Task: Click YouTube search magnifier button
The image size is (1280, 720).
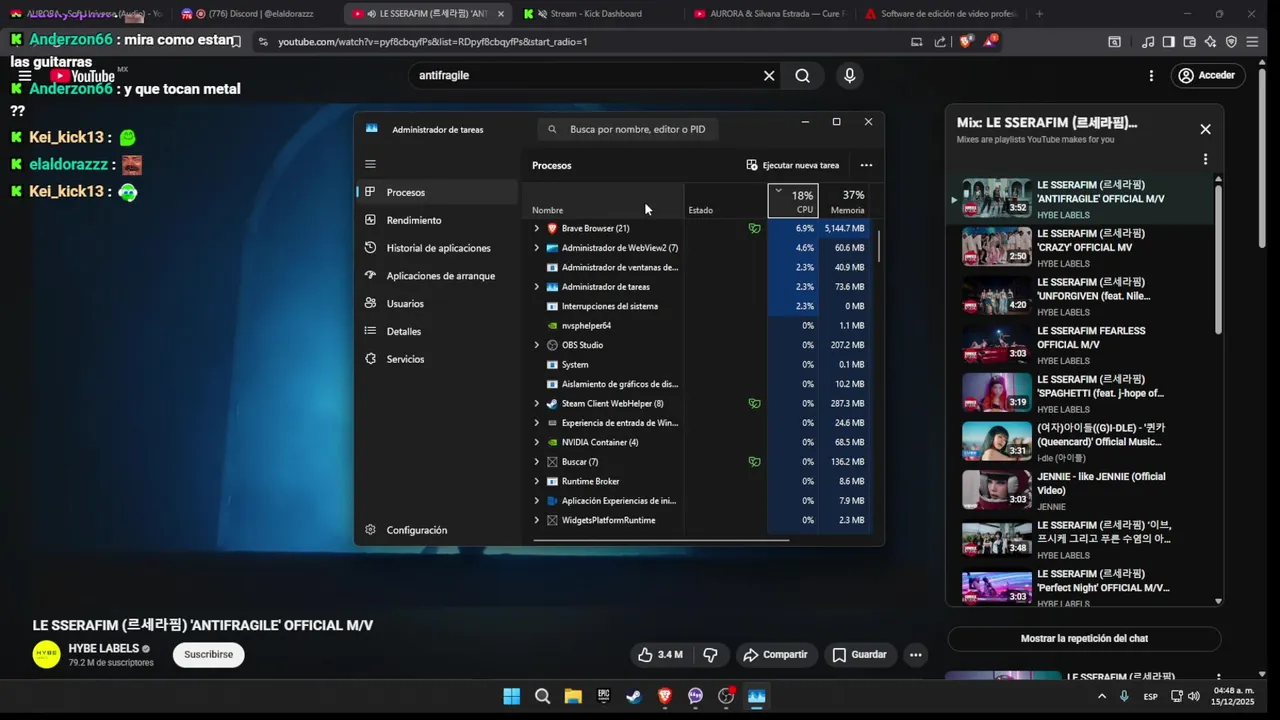Action: tap(802, 76)
